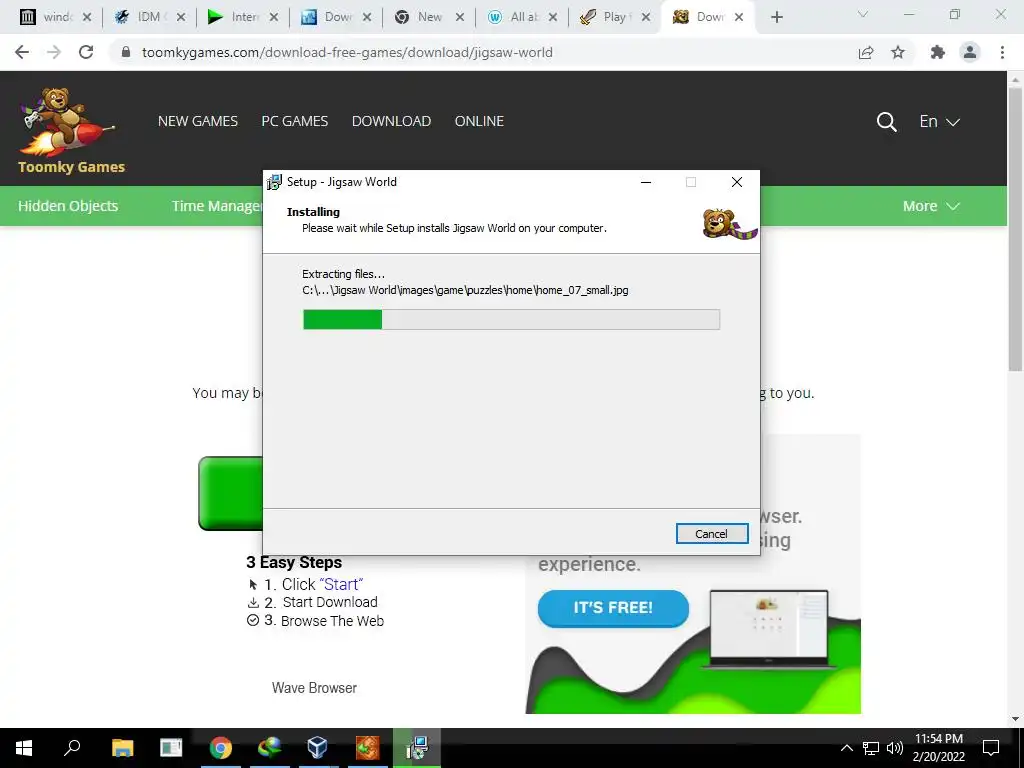
Task: Expand the En language dropdown
Action: [x=939, y=121]
